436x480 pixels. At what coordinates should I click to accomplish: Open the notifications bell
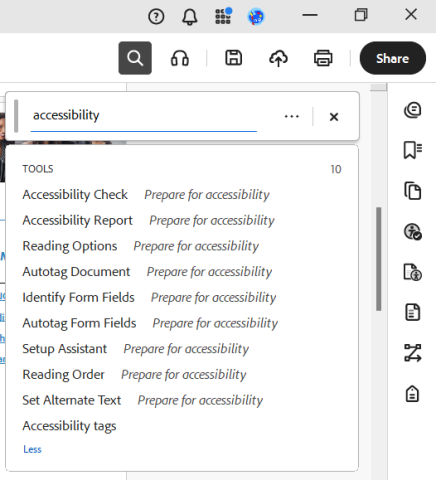coord(189,16)
